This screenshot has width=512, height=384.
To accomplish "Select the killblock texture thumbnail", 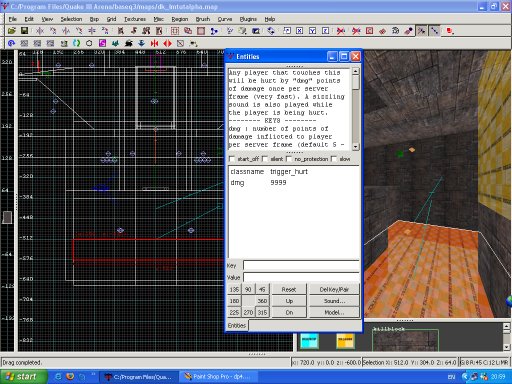I will 405,339.
